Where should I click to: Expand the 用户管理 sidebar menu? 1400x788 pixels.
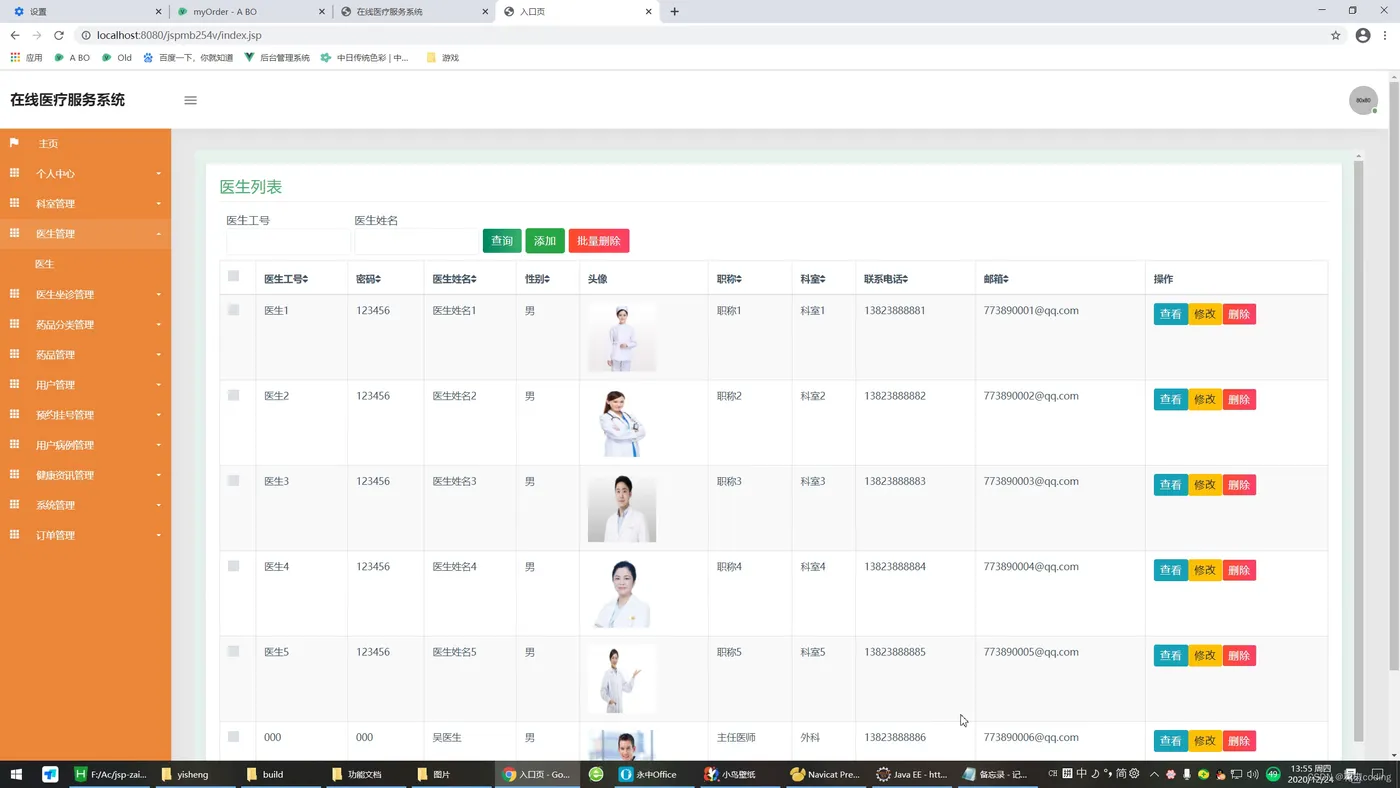point(86,385)
